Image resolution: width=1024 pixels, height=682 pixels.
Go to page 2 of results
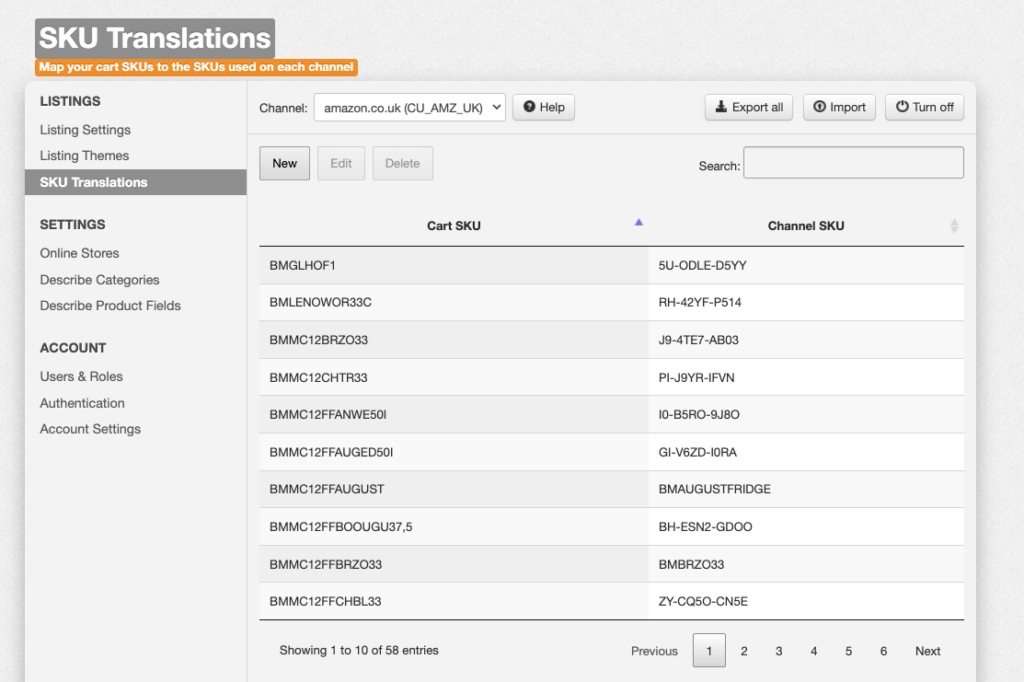pyautogui.click(x=744, y=651)
